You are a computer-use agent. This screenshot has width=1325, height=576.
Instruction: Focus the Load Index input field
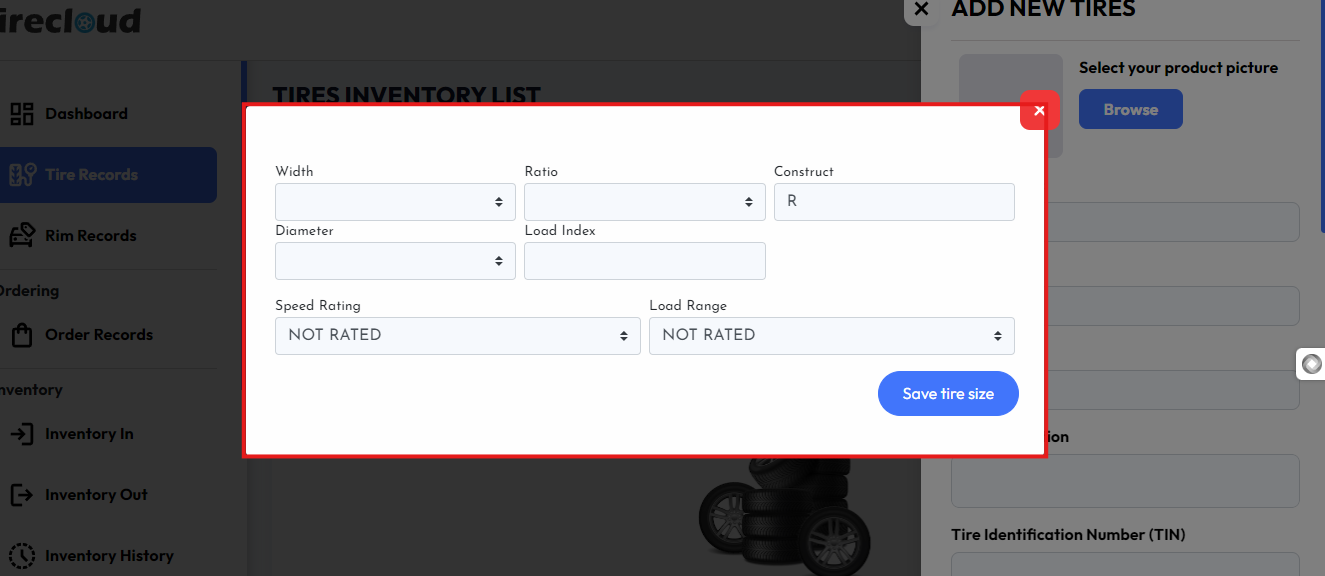coord(644,261)
